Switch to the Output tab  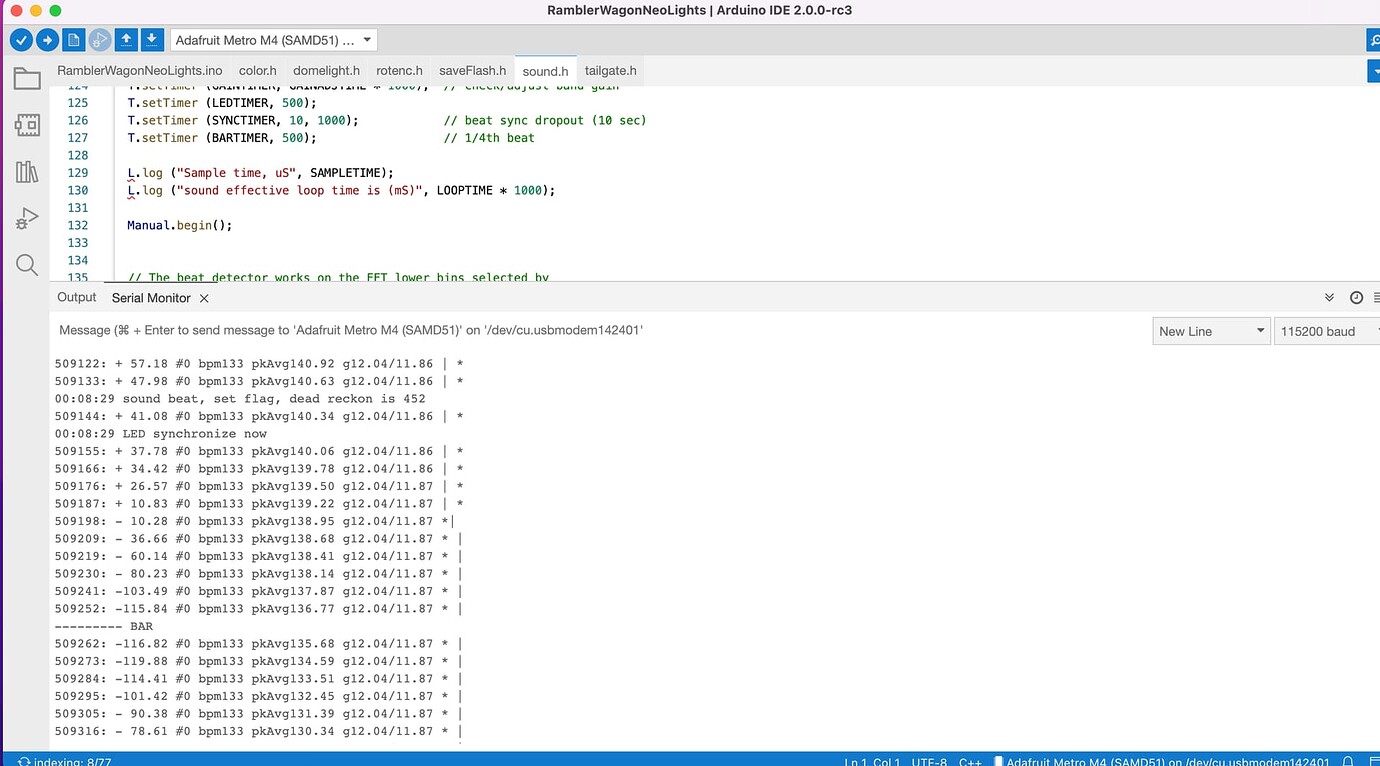(x=76, y=297)
